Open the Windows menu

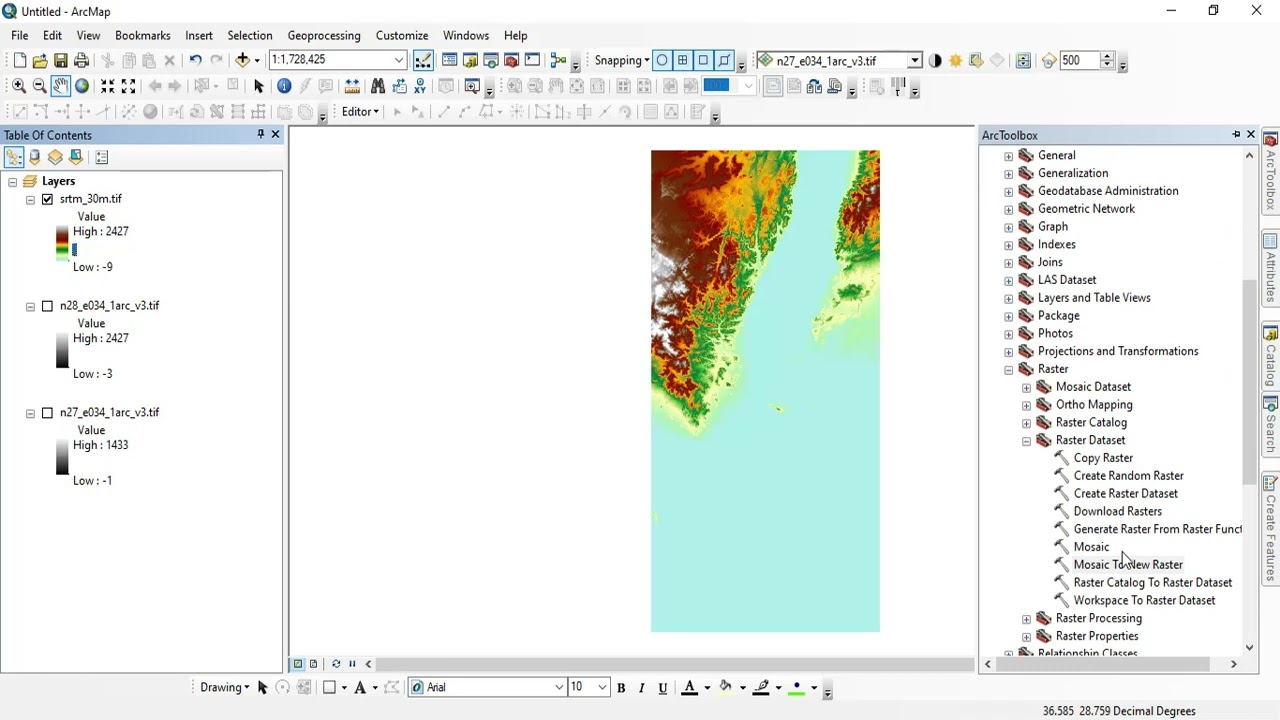pos(466,36)
